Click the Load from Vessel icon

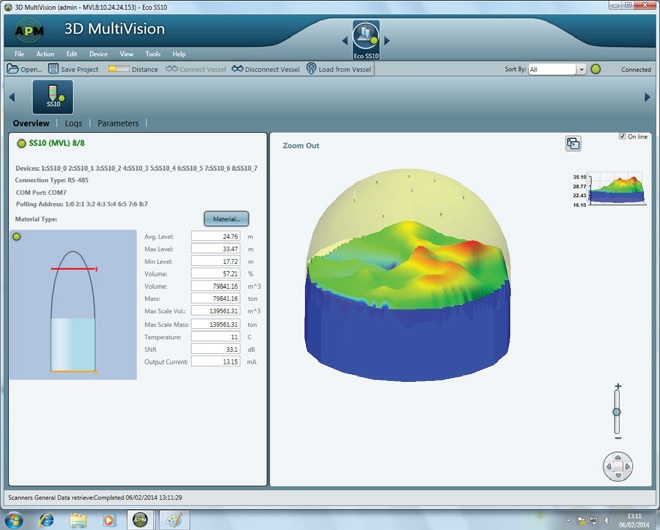311,69
